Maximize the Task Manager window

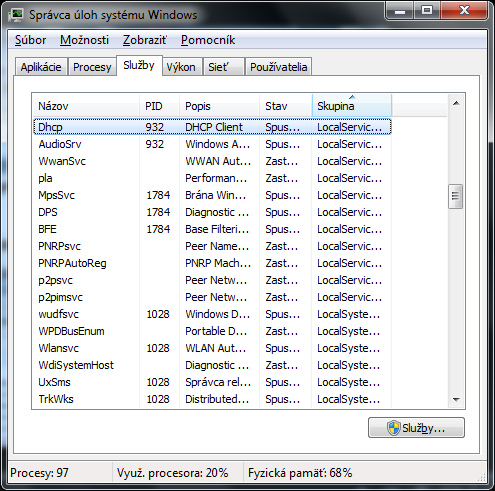point(427,12)
